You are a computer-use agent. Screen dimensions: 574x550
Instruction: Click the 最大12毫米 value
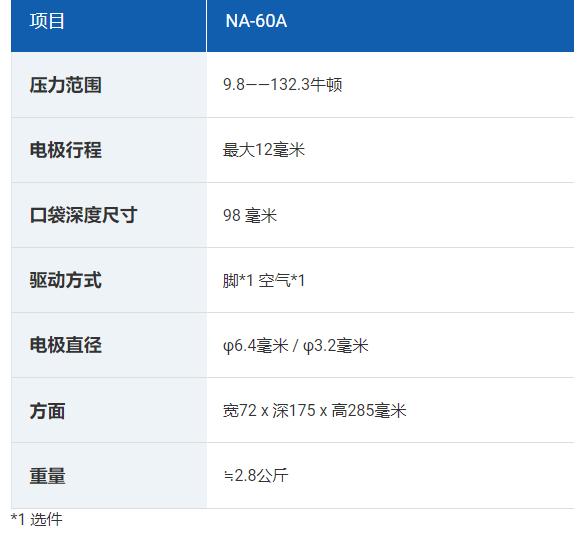[x=264, y=150]
